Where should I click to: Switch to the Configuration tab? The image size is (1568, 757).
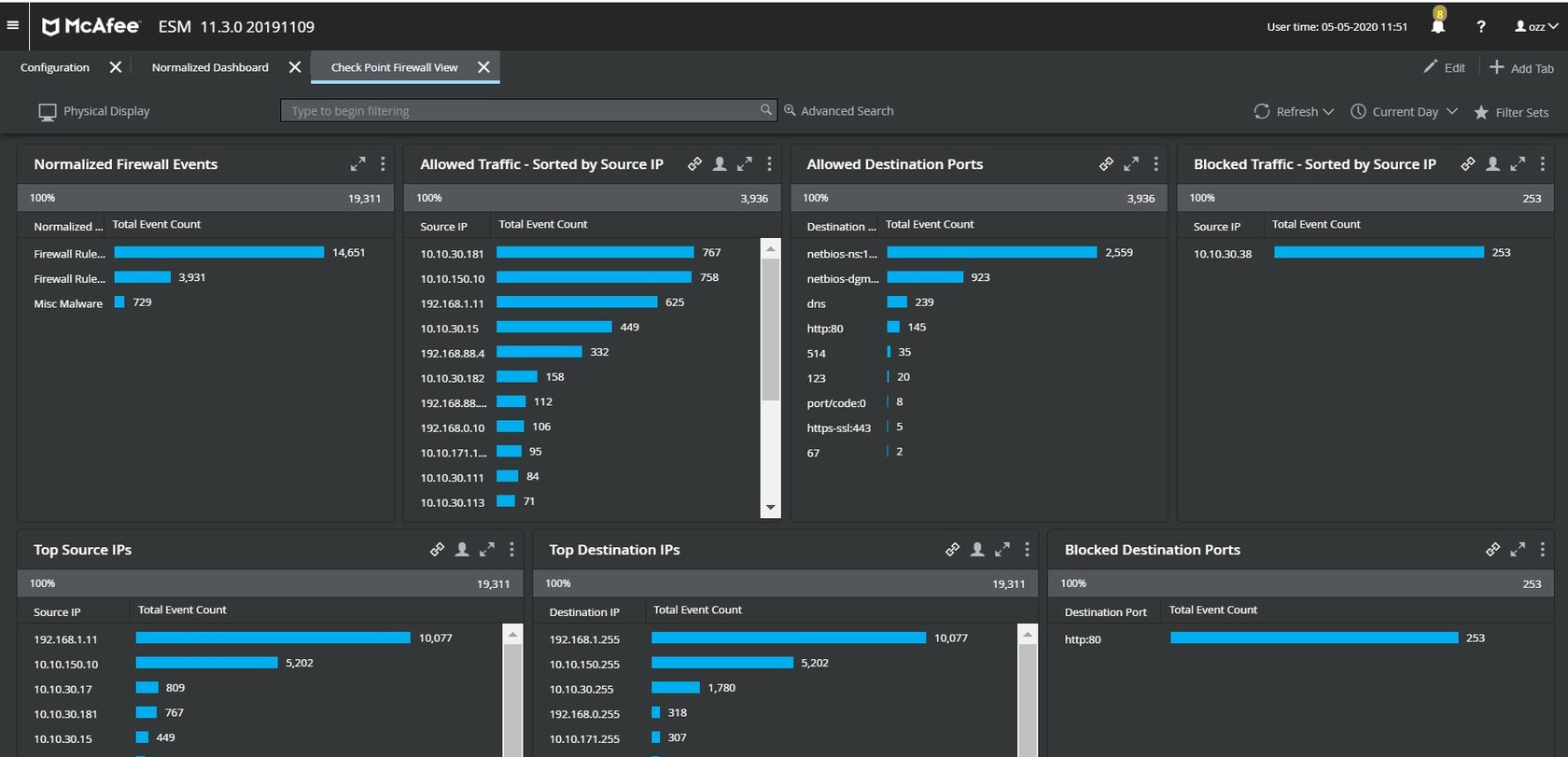click(x=55, y=67)
